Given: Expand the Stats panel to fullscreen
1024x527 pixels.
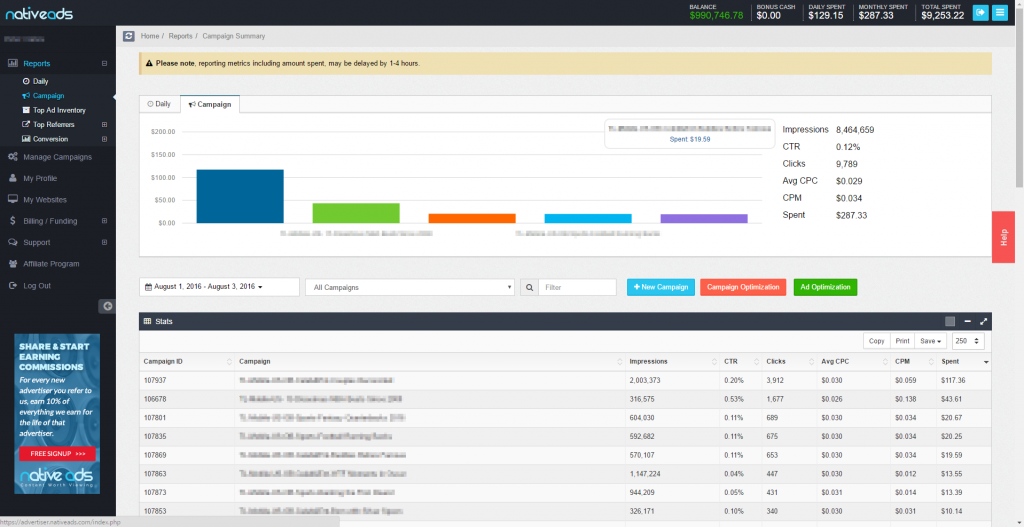Looking at the screenshot, I should coord(984,321).
